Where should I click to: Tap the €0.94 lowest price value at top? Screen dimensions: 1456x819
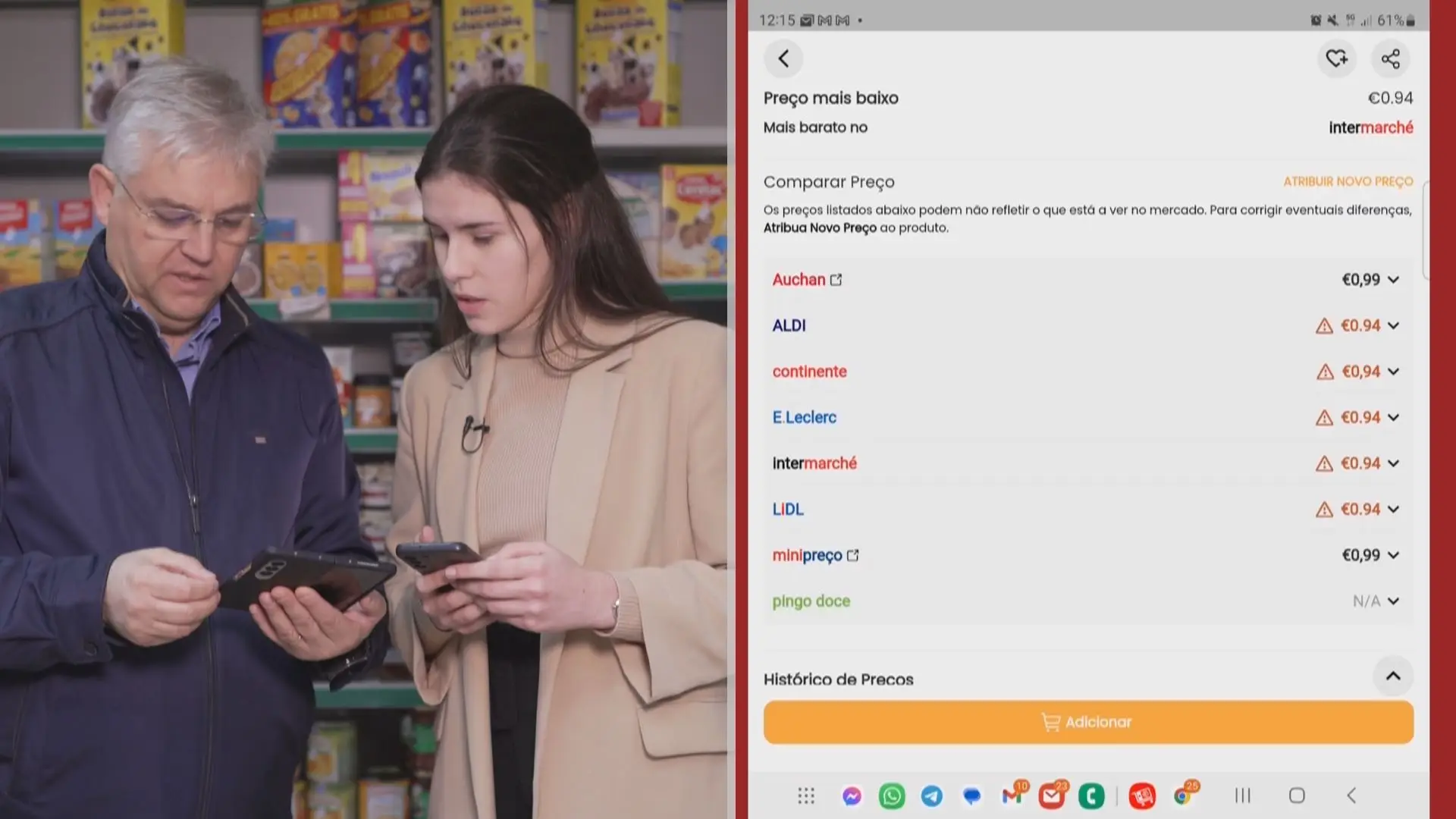click(x=1390, y=98)
